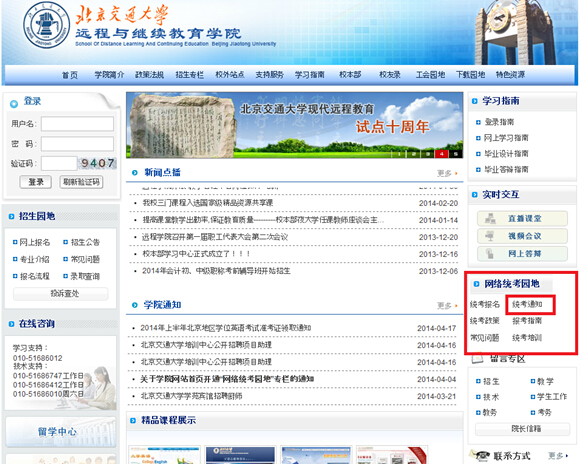Open notice 关于学院网站首页开通网络统考园地专栏的通知

[227, 379]
